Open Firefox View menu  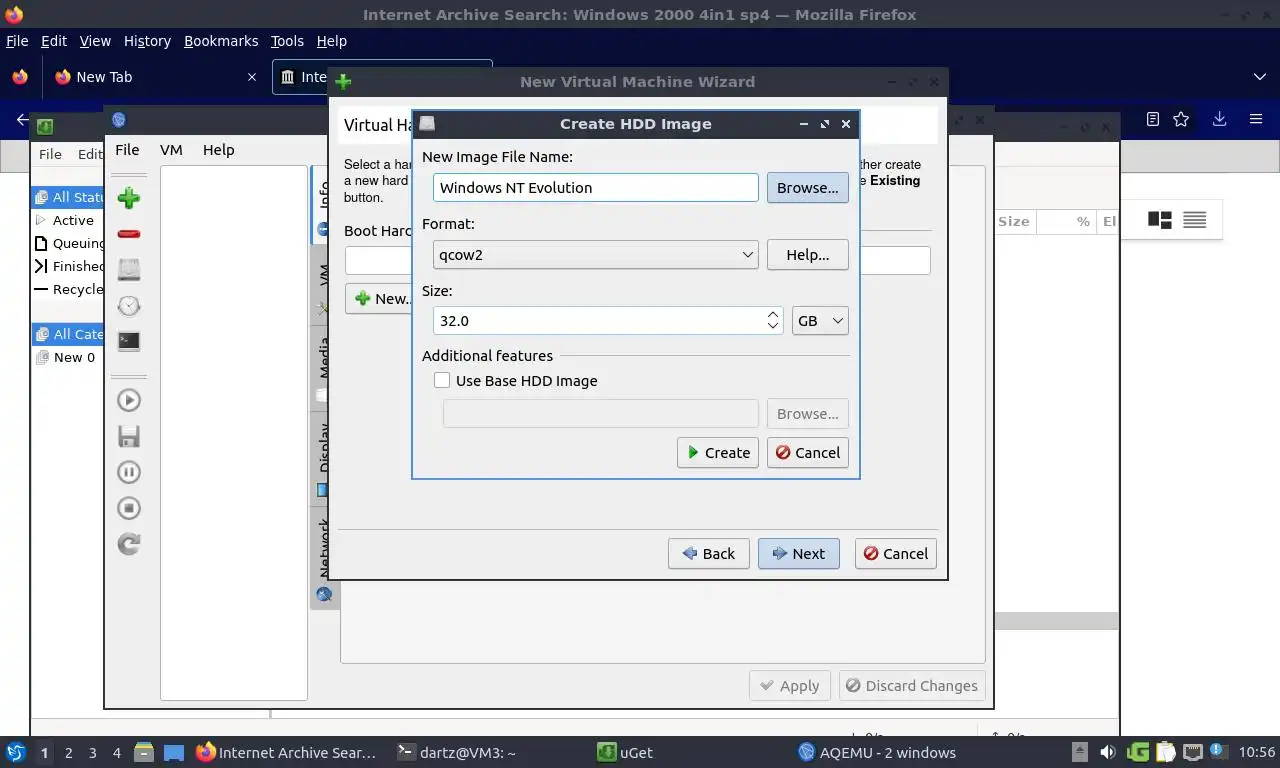tap(95, 41)
